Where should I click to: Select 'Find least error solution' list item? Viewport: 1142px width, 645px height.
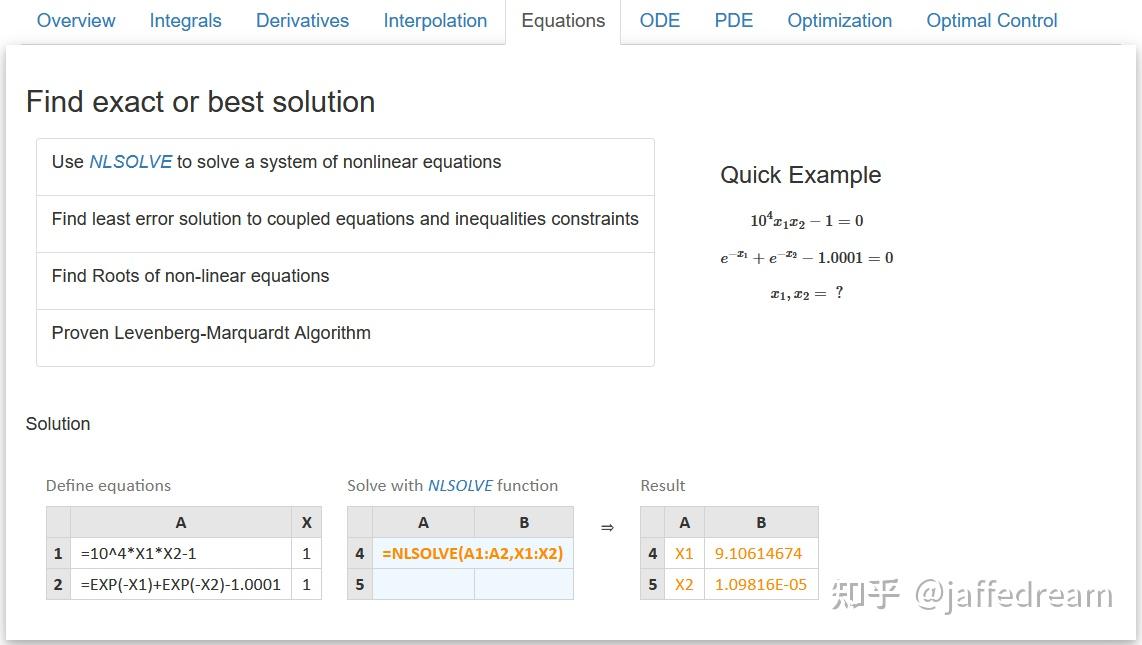click(x=345, y=219)
